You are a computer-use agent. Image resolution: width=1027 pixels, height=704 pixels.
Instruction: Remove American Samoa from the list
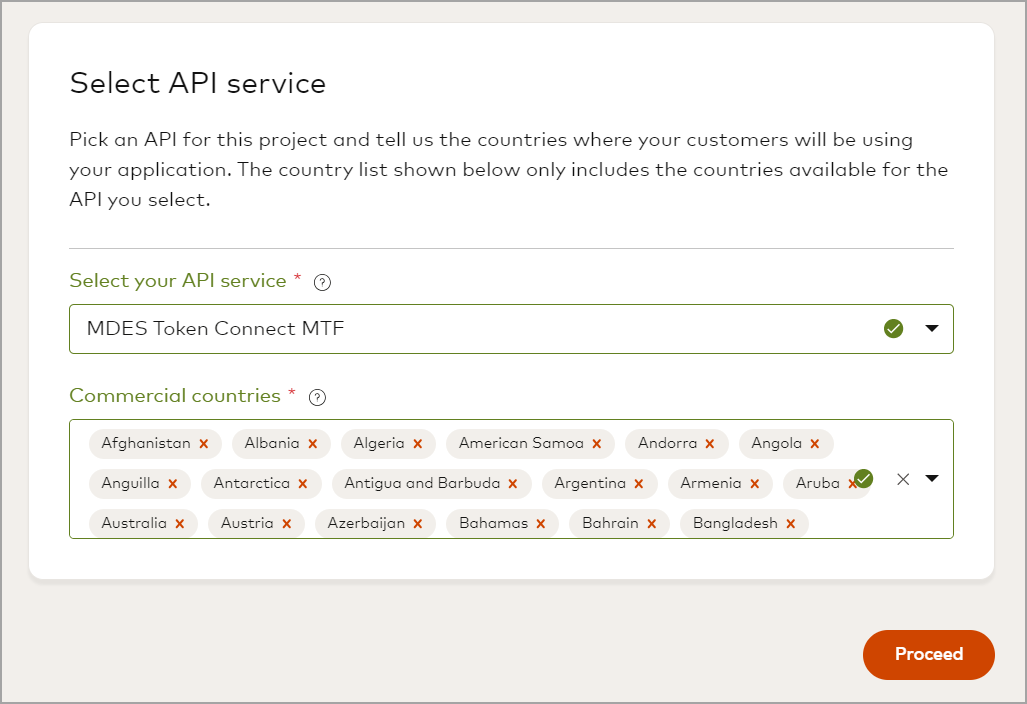pos(597,444)
